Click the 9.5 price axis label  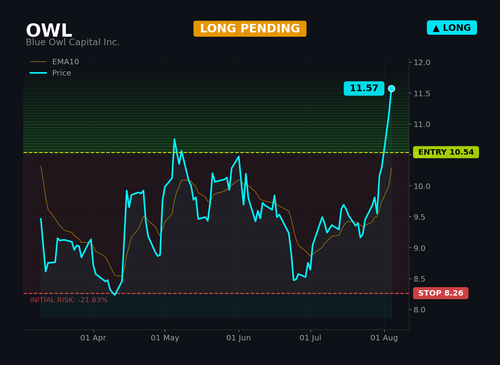(419, 217)
